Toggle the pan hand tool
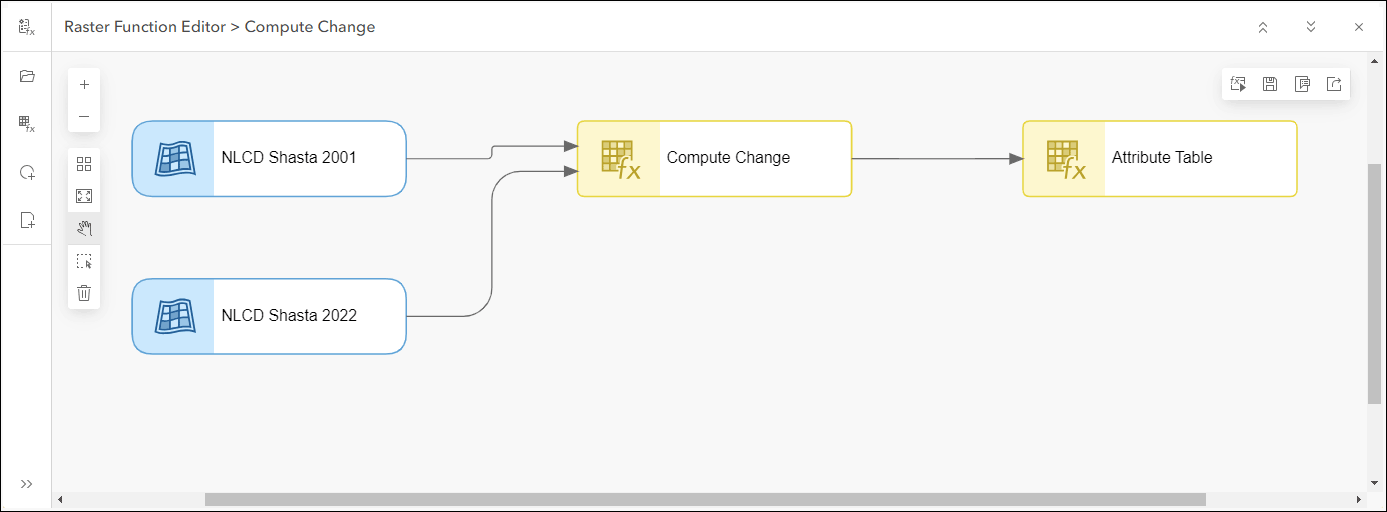Image resolution: width=1387 pixels, height=512 pixels. click(x=84, y=228)
